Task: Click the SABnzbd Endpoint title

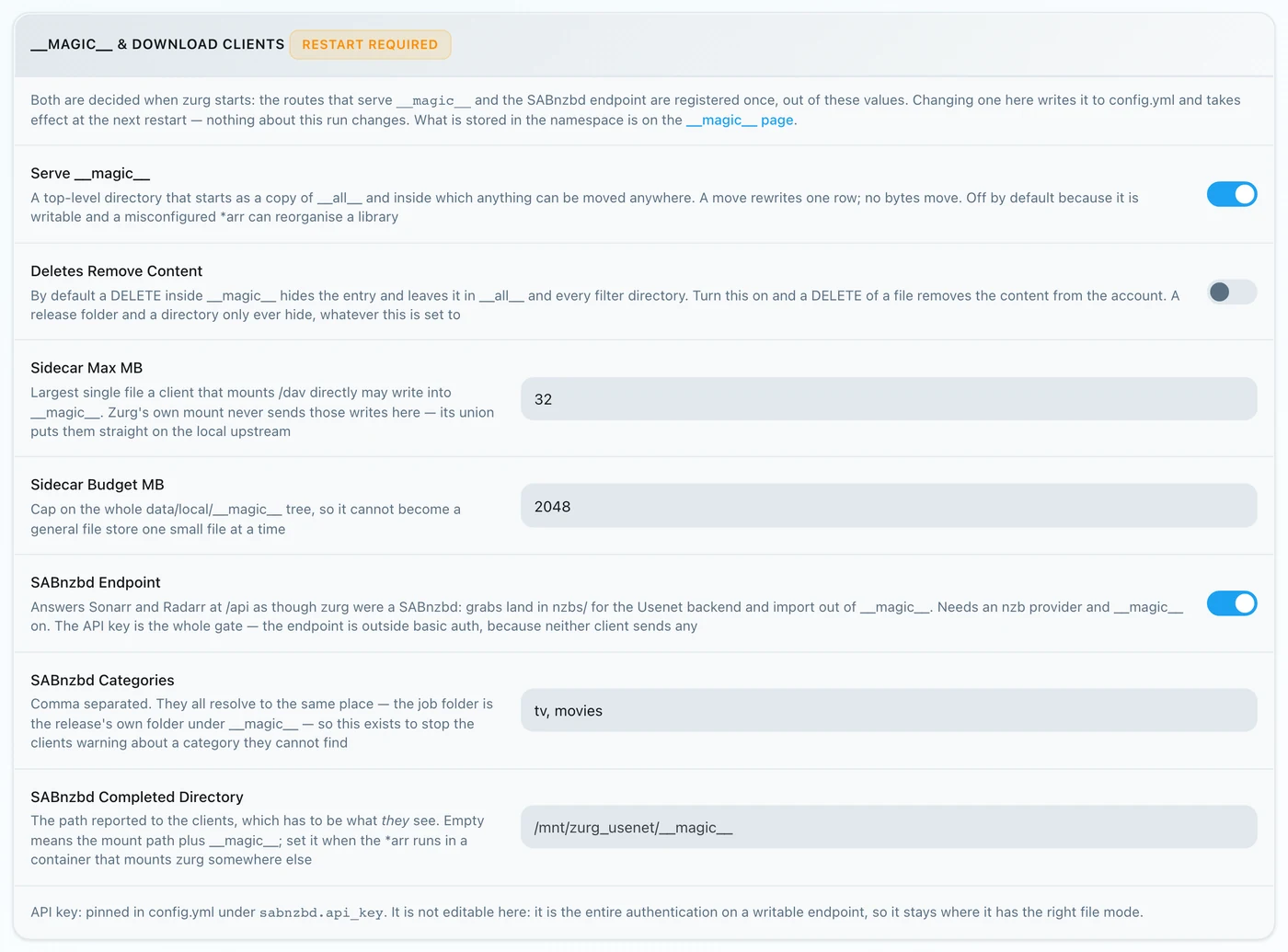Action: [96, 582]
